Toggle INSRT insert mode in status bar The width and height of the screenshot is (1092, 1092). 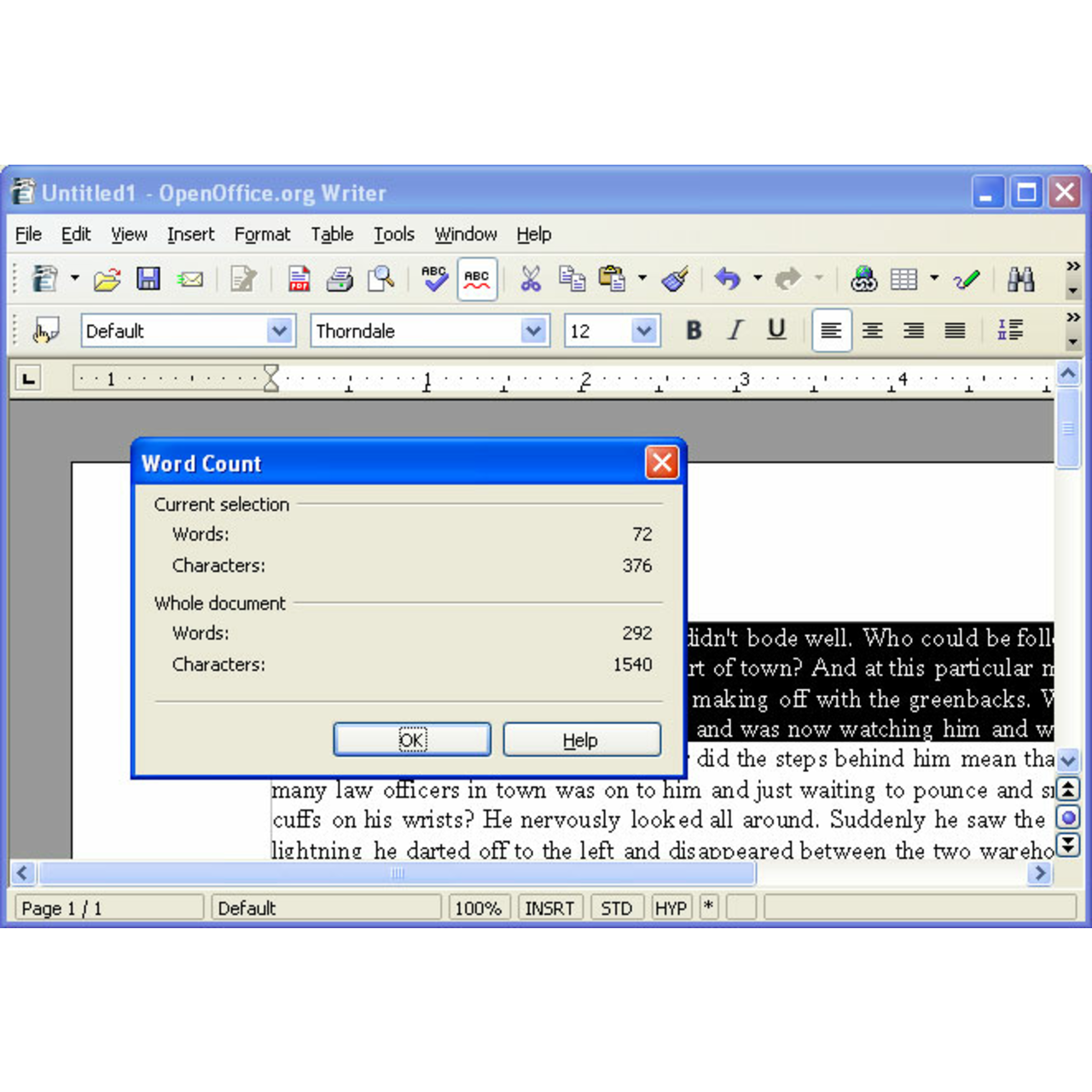pos(549,908)
